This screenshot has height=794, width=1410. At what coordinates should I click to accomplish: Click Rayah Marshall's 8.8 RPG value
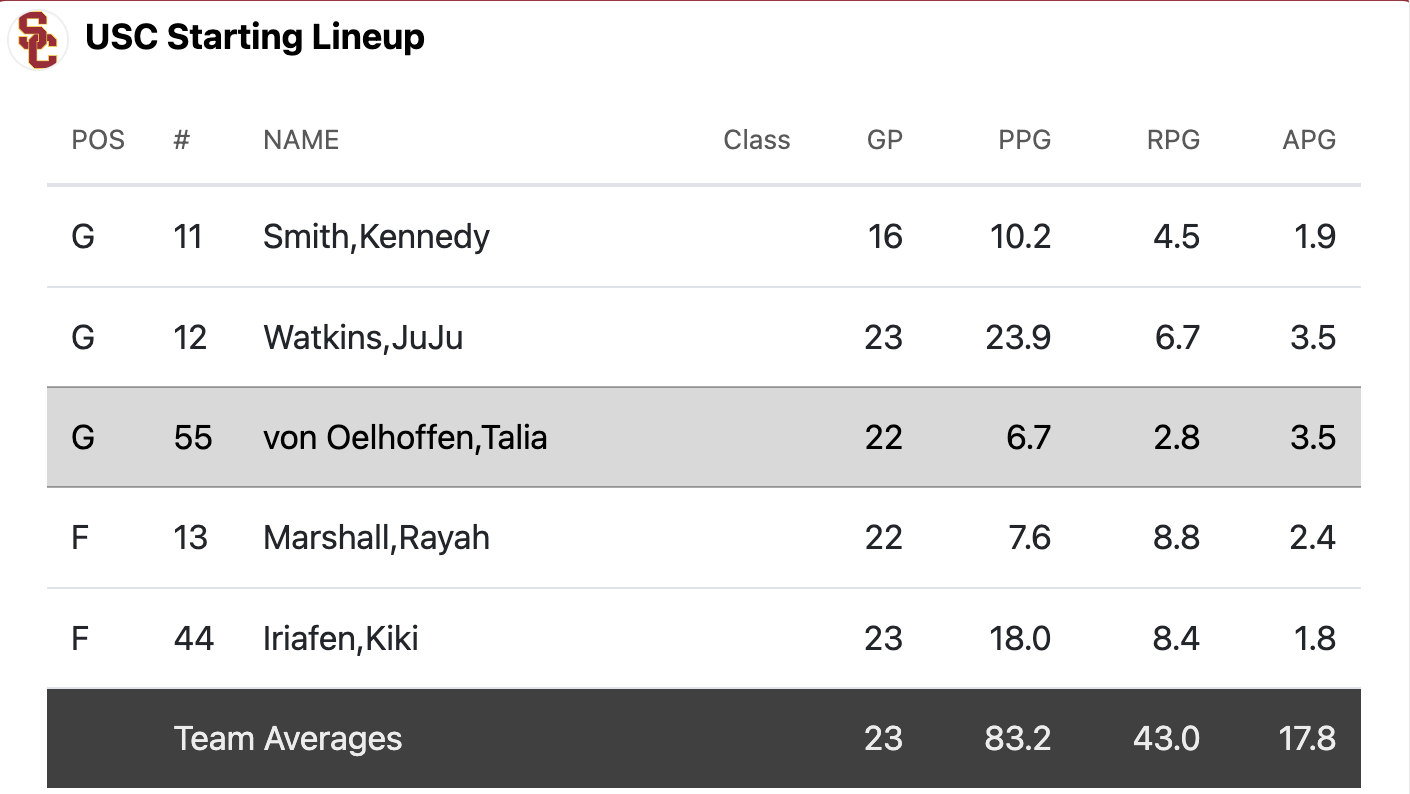(1176, 538)
